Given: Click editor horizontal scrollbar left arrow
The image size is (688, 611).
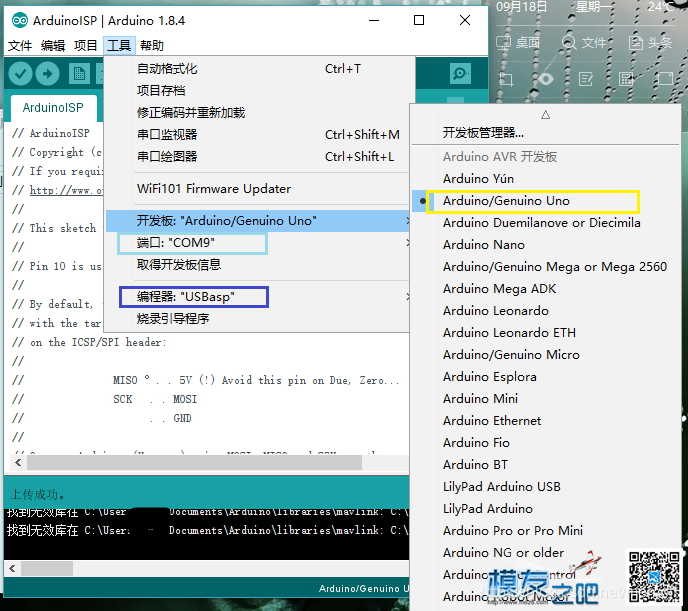Looking at the screenshot, I should click(18, 462).
